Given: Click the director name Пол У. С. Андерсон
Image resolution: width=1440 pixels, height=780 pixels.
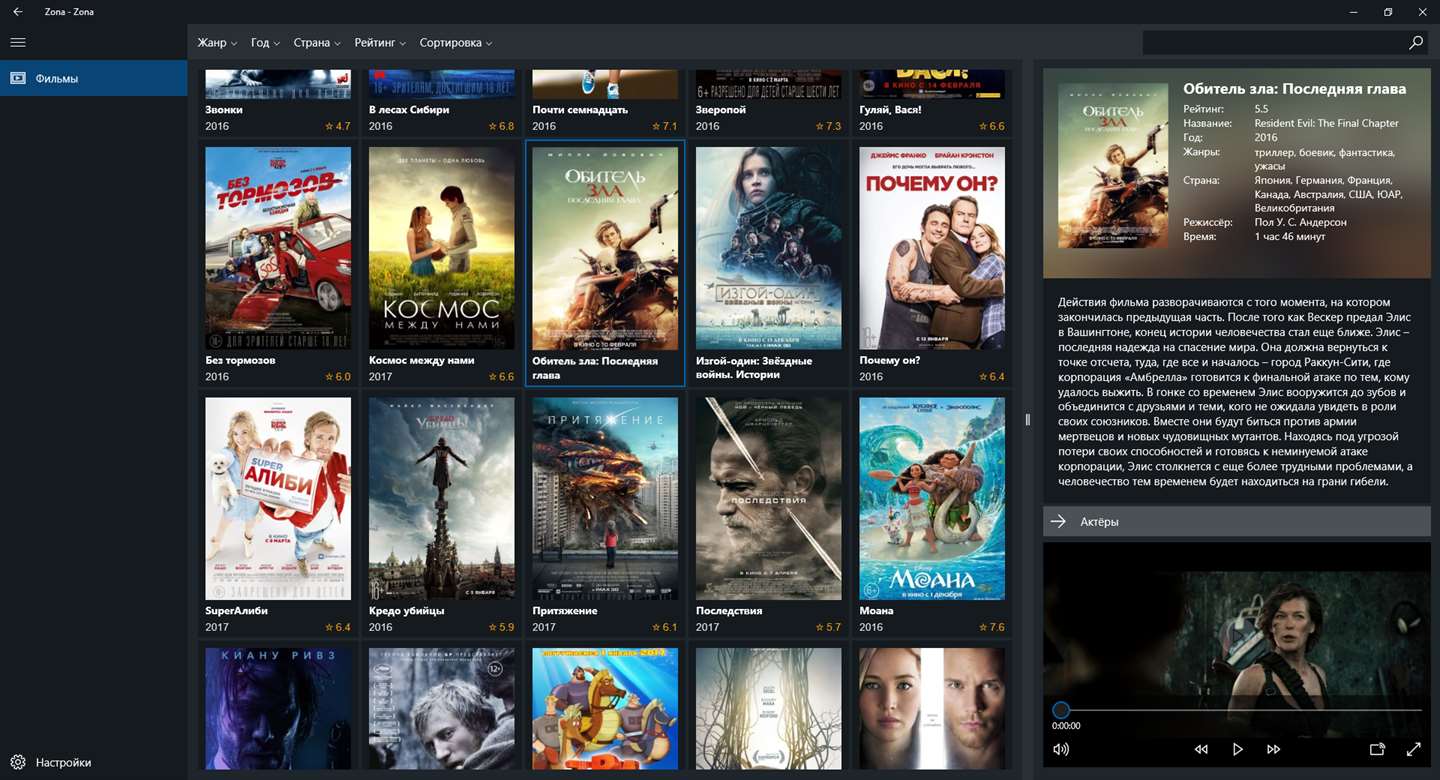Looking at the screenshot, I should [x=1301, y=222].
